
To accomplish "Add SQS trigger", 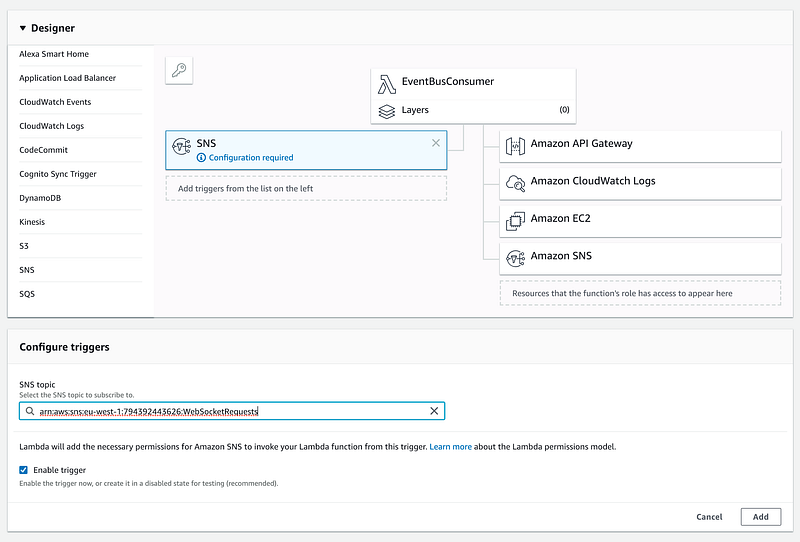I will (27, 294).
